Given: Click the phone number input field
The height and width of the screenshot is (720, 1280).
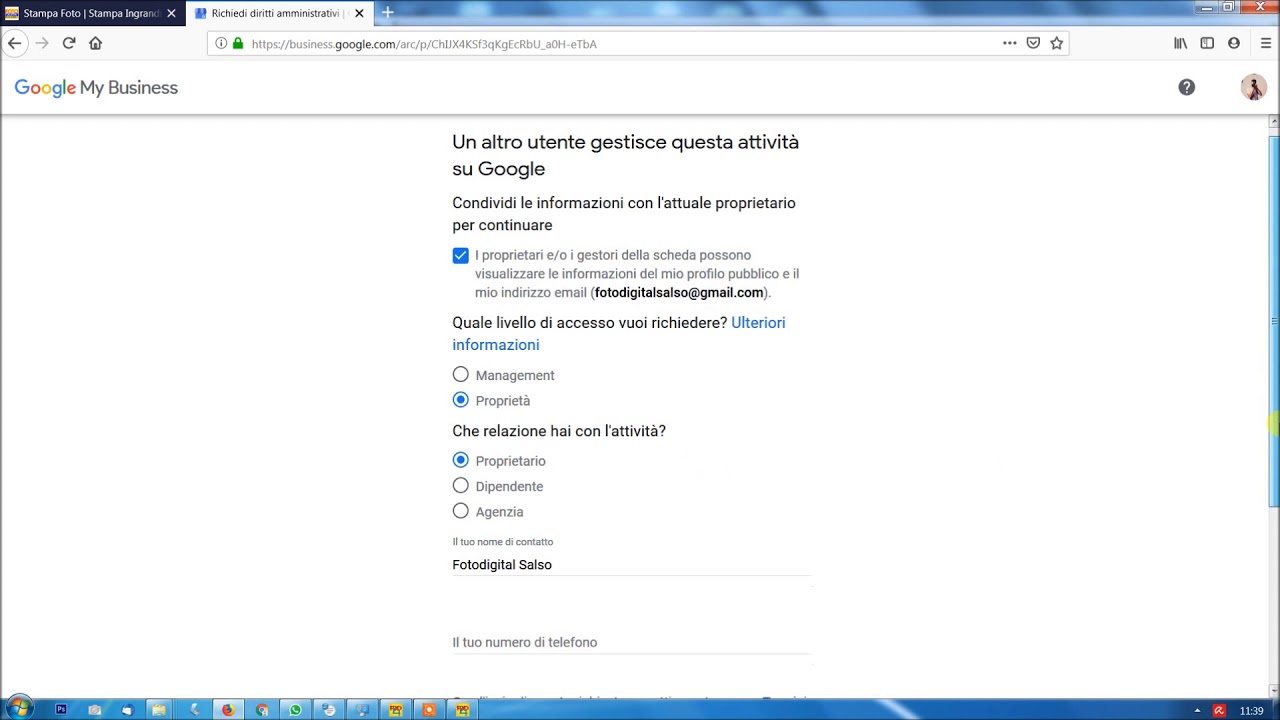Looking at the screenshot, I should click(630, 642).
